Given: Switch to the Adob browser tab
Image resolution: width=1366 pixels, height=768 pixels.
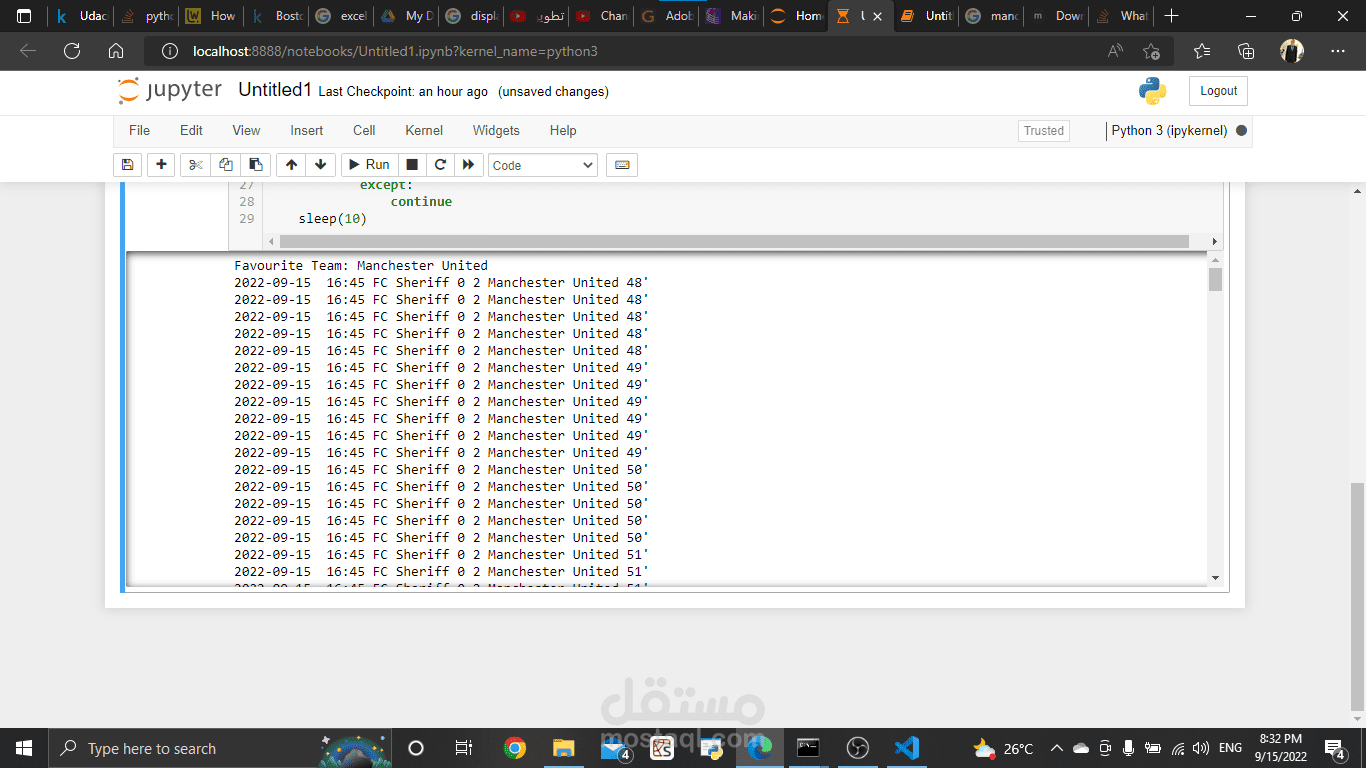Looking at the screenshot, I should 665,16.
